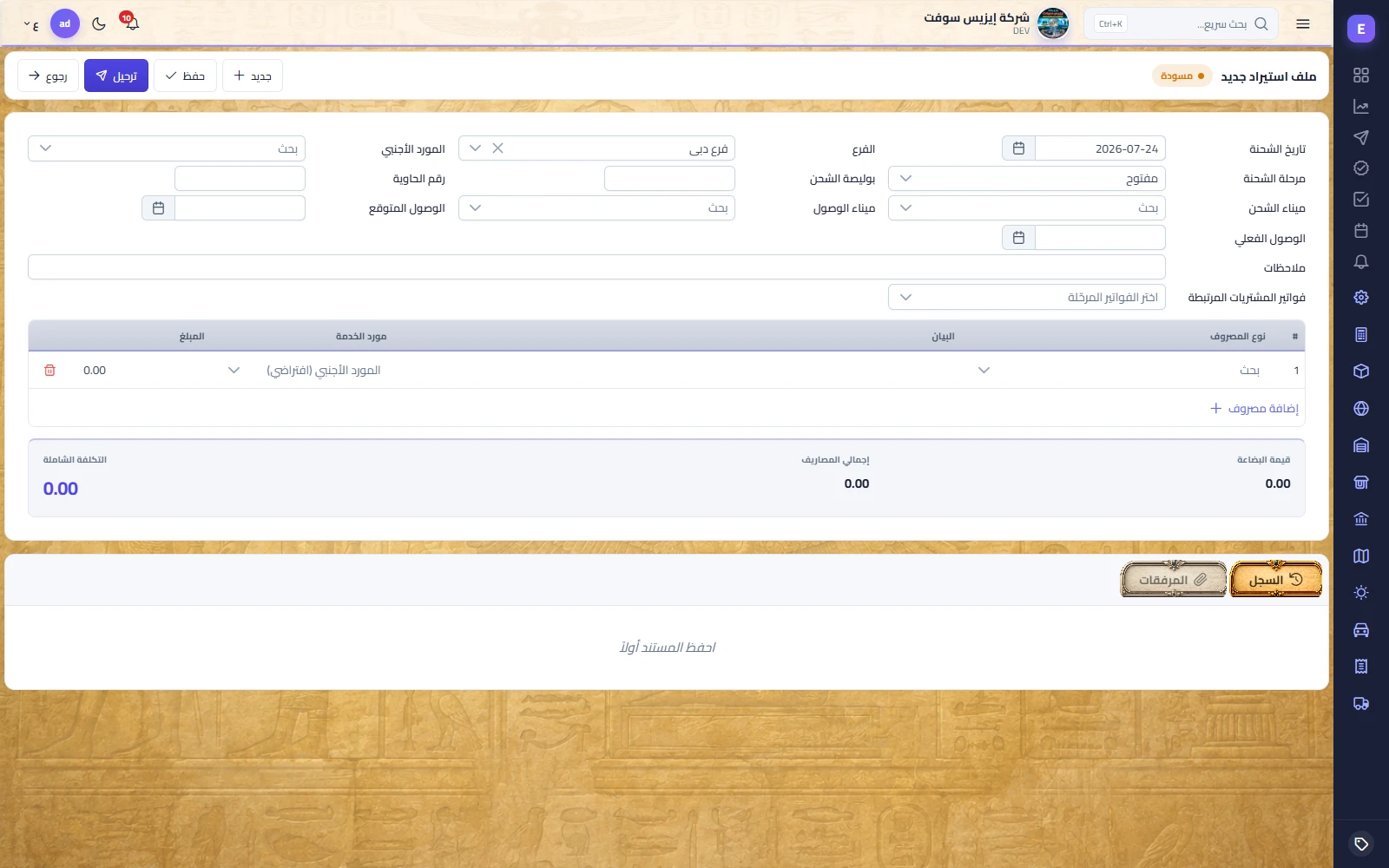This screenshot has width=1389, height=868.
Task: Open the store shop icon in sidebar
Action: (1360, 482)
